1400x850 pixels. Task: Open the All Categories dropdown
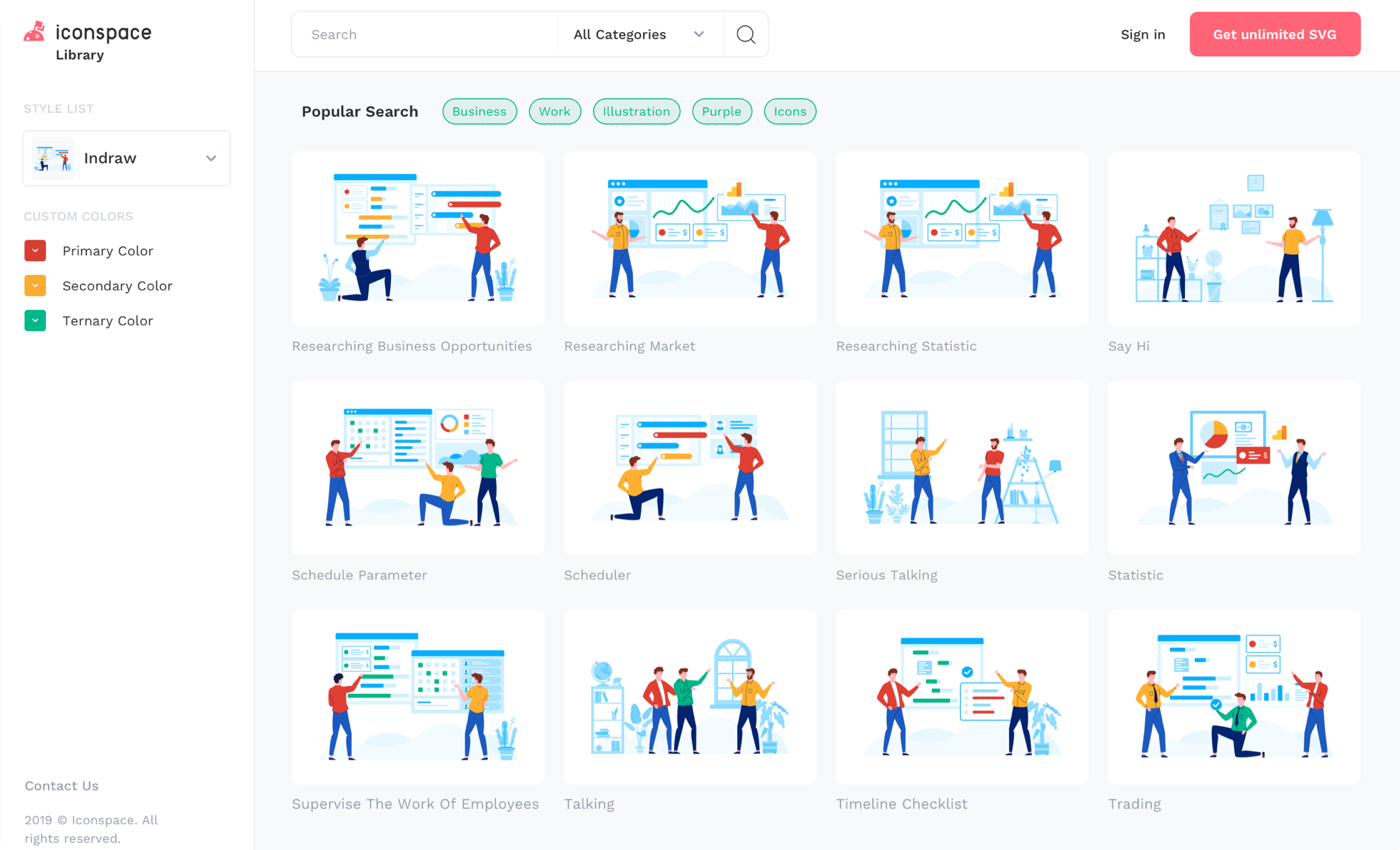[639, 35]
